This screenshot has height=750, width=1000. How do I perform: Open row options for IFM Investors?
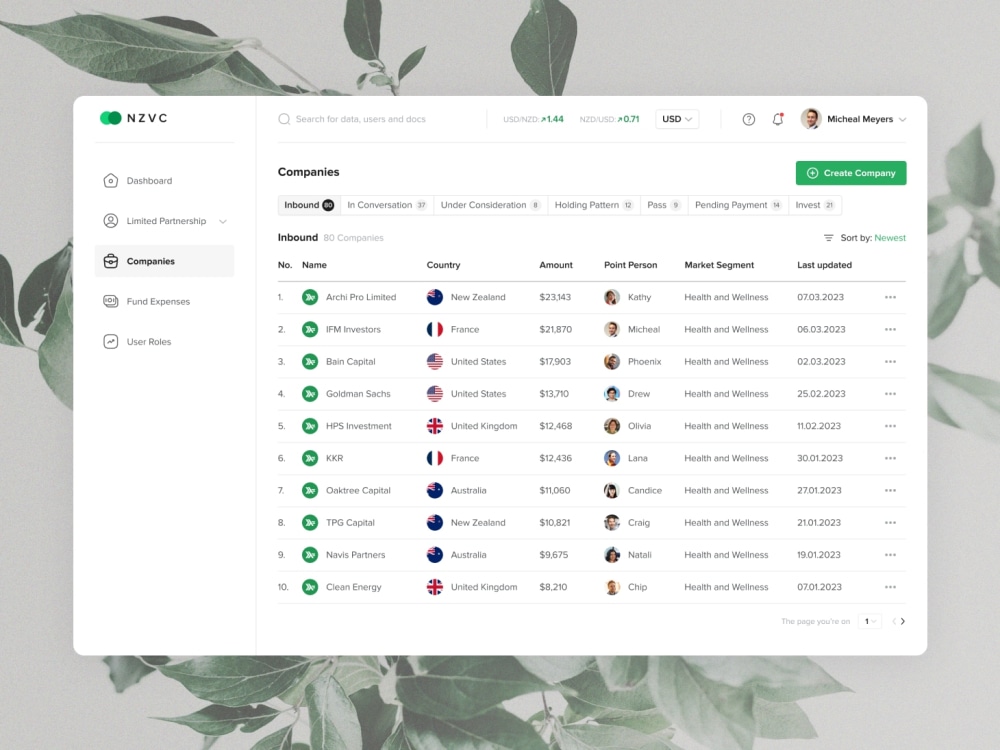click(890, 329)
